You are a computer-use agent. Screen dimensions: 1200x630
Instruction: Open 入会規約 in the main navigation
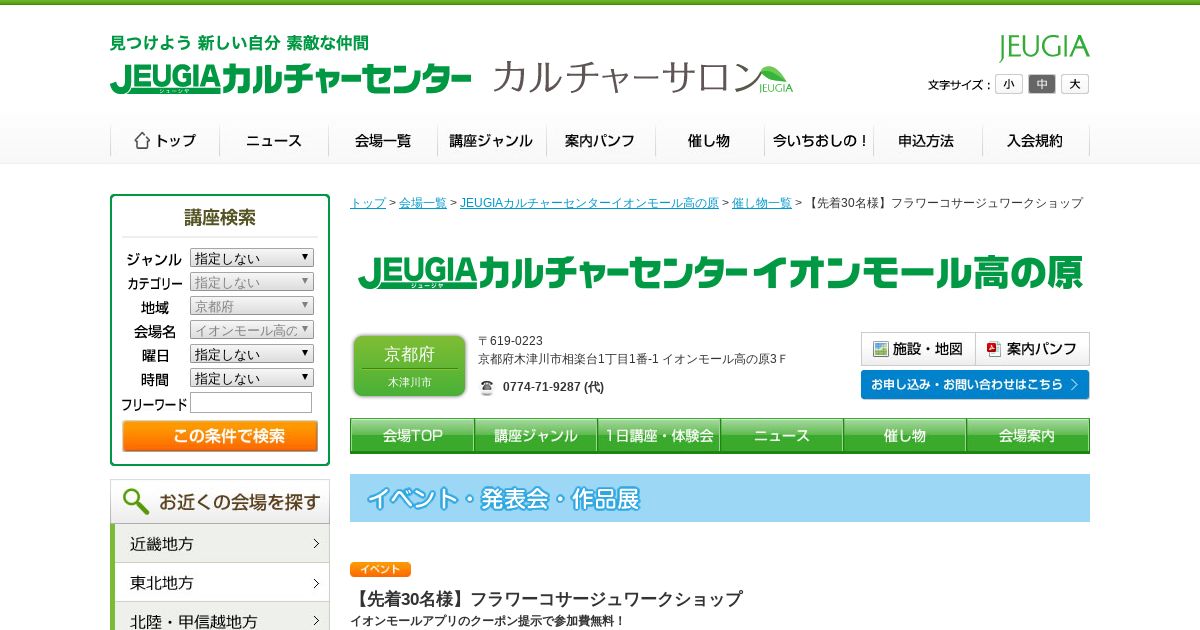(1036, 141)
